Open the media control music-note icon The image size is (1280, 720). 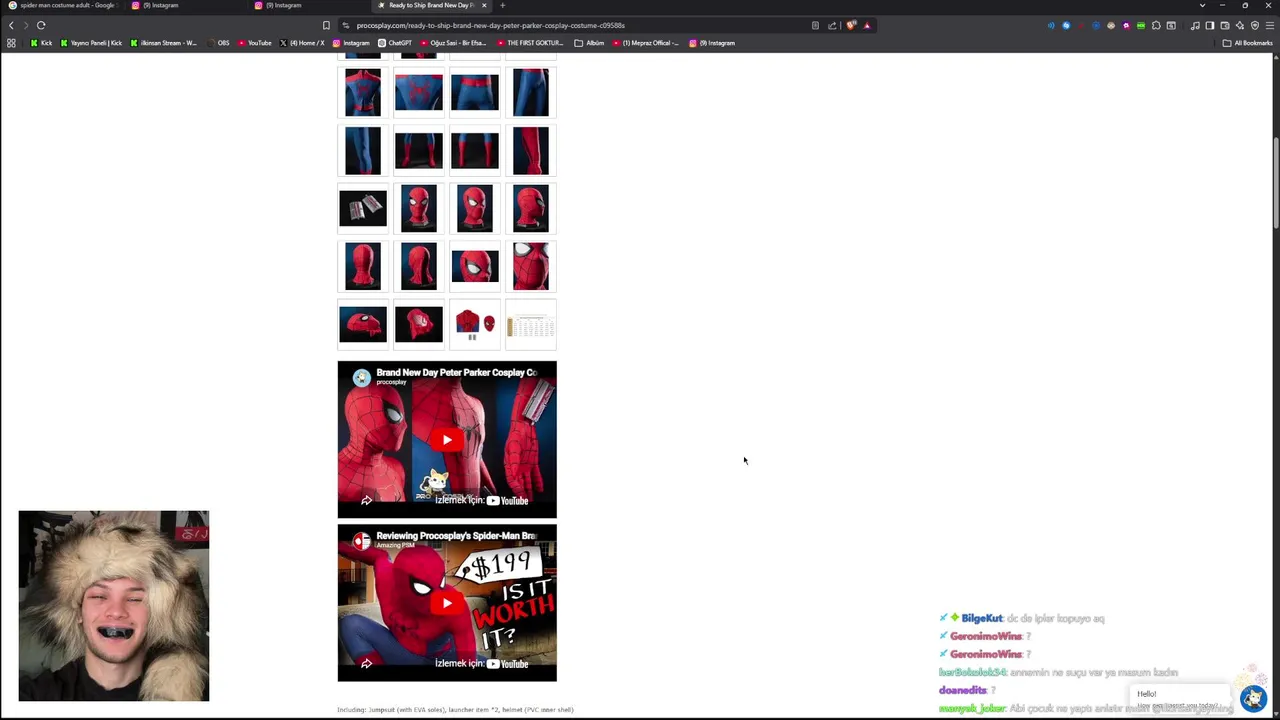click(1195, 25)
